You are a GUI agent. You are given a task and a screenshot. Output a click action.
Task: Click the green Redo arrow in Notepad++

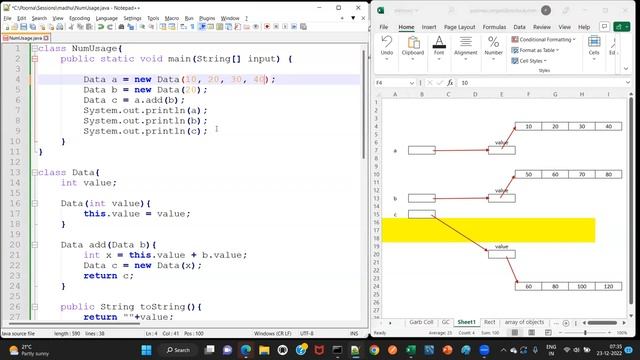coord(109,27)
